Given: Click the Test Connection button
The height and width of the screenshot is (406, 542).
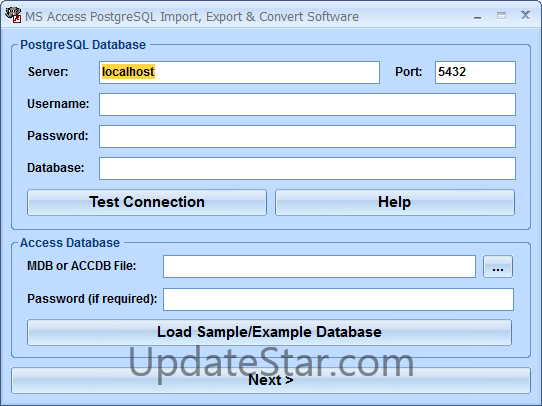Looking at the screenshot, I should (x=147, y=202).
